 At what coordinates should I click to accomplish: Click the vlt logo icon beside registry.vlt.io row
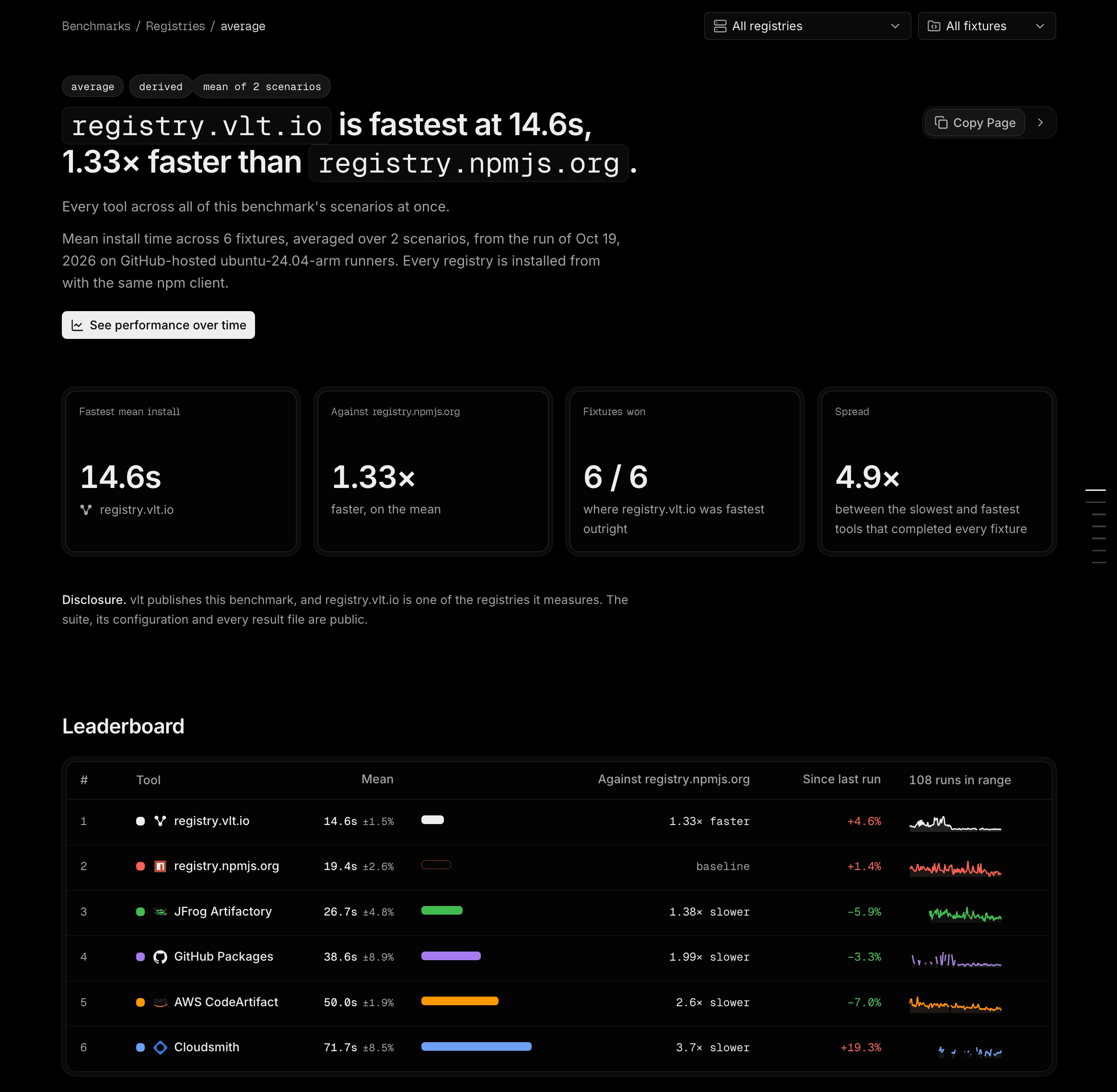(160, 821)
